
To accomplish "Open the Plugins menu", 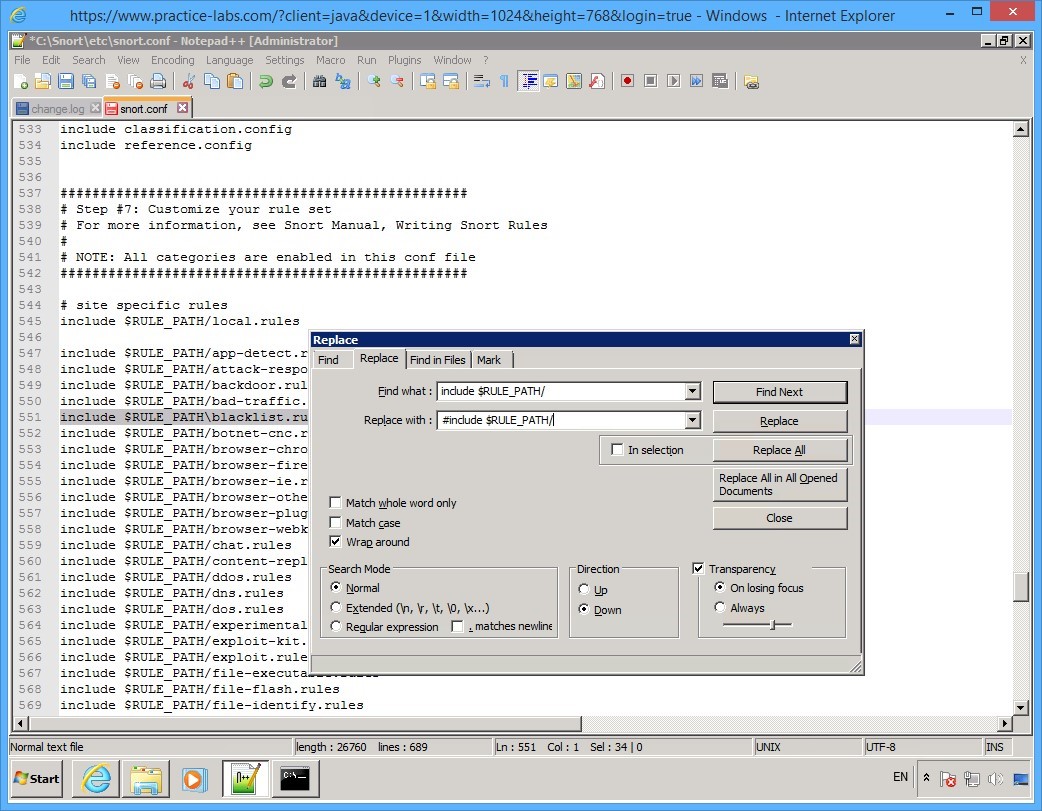I will pos(404,59).
